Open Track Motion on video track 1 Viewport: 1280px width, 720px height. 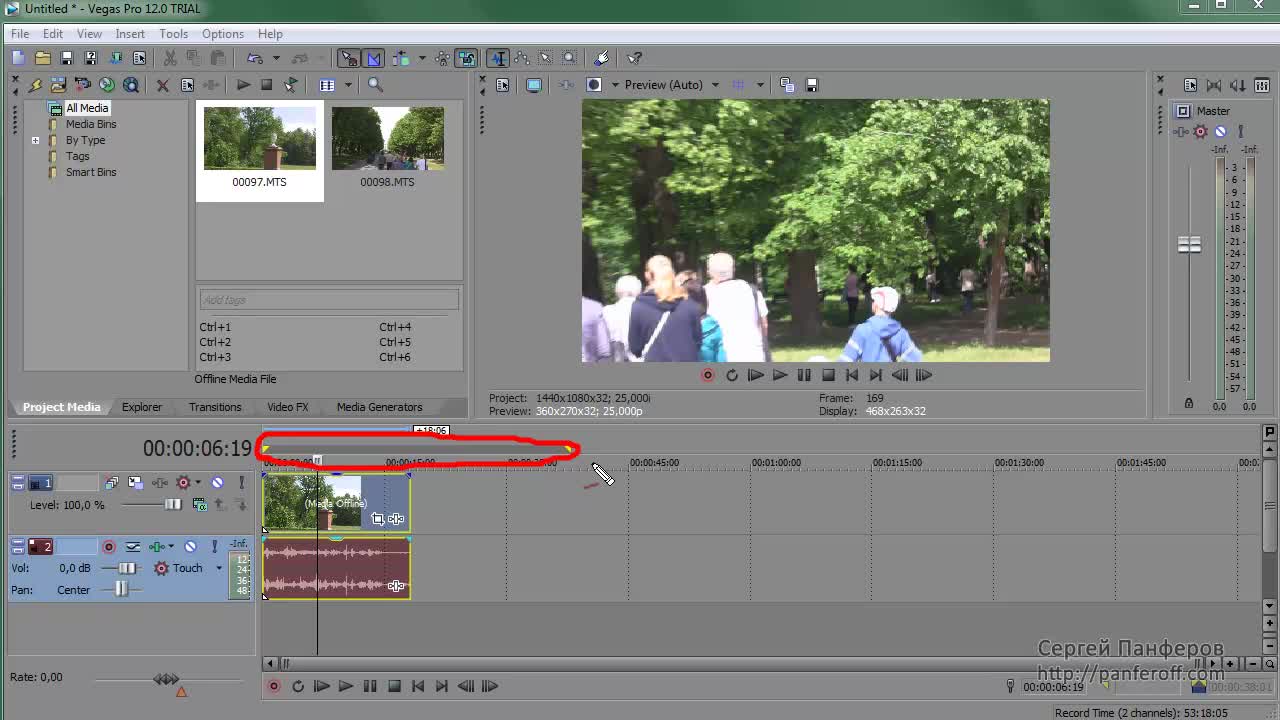click(x=135, y=483)
